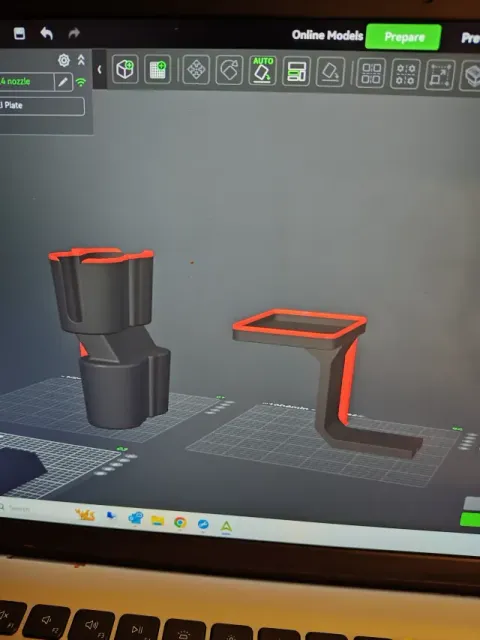The height and width of the screenshot is (640, 480).
Task: Open the printer settings gear icon
Action: click(x=64, y=60)
